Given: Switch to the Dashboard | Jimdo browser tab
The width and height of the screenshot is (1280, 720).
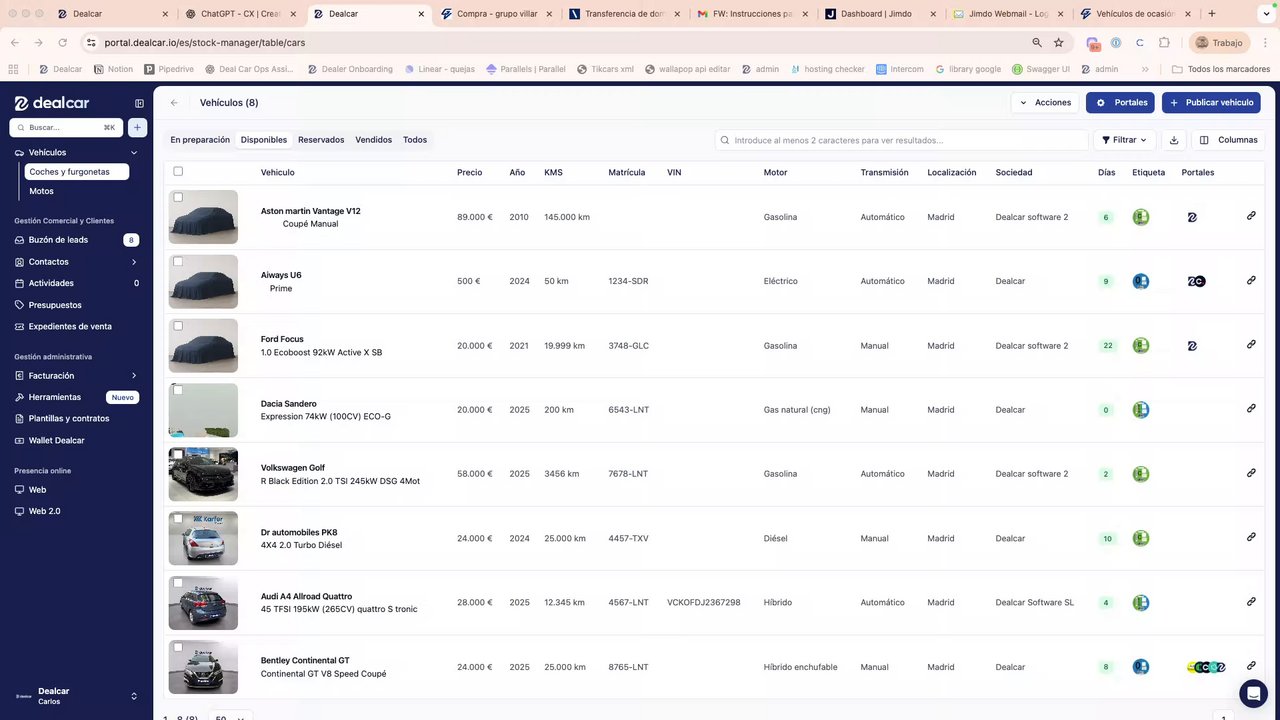Looking at the screenshot, I should (x=880, y=14).
